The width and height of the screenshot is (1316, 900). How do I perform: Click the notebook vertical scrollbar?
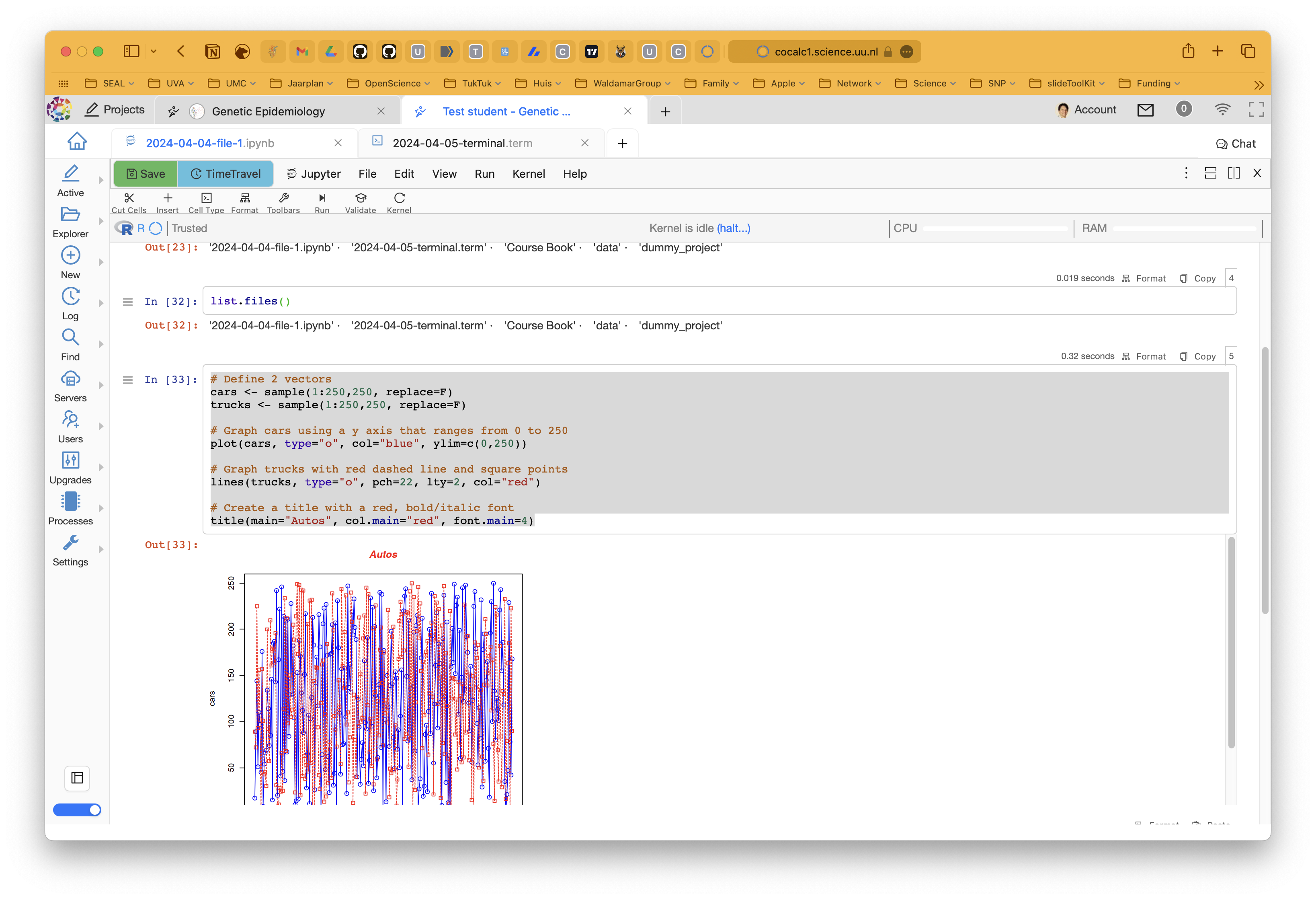coord(1265,480)
